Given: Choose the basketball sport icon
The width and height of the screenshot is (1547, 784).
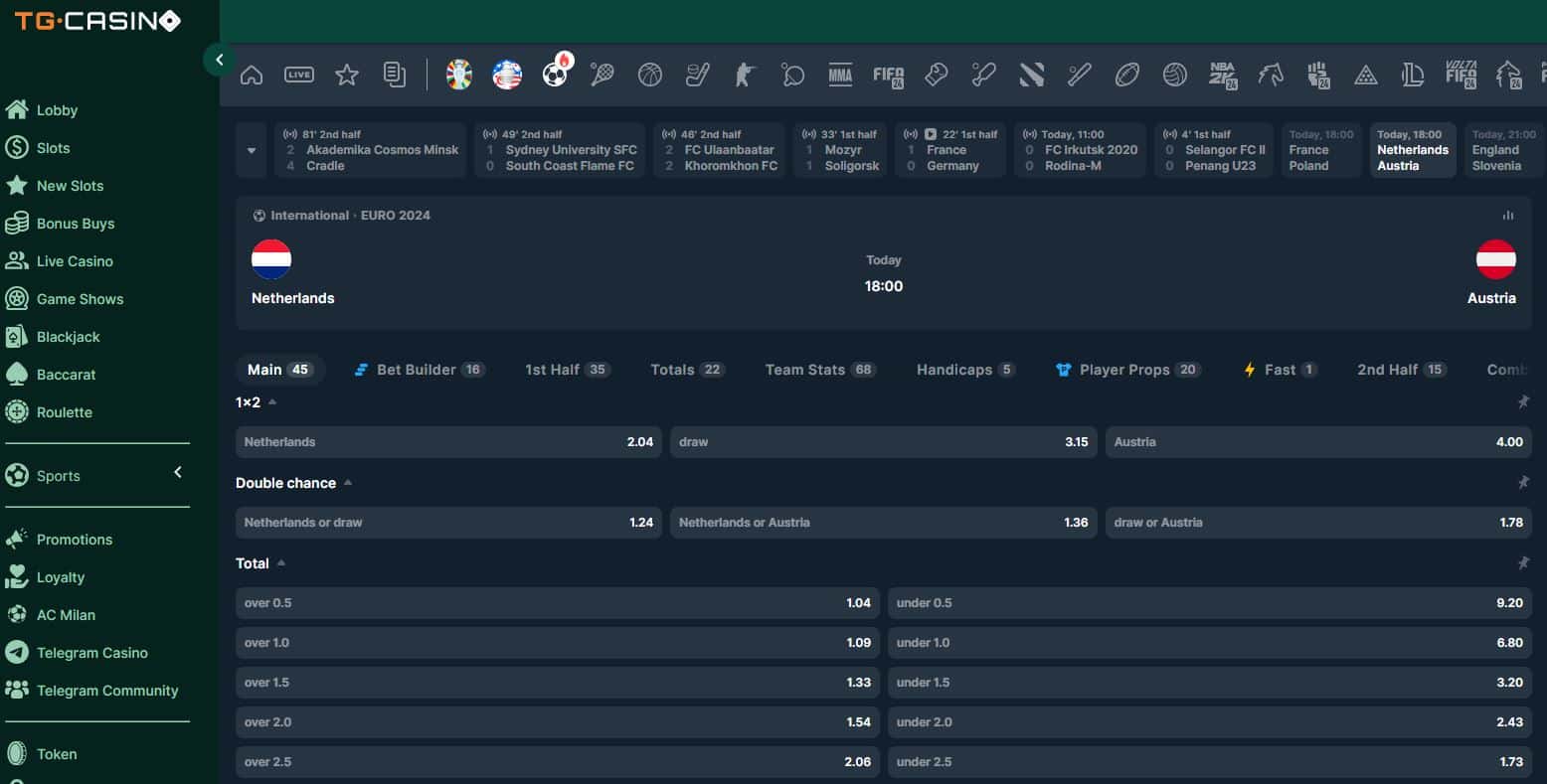Looking at the screenshot, I should (650, 75).
